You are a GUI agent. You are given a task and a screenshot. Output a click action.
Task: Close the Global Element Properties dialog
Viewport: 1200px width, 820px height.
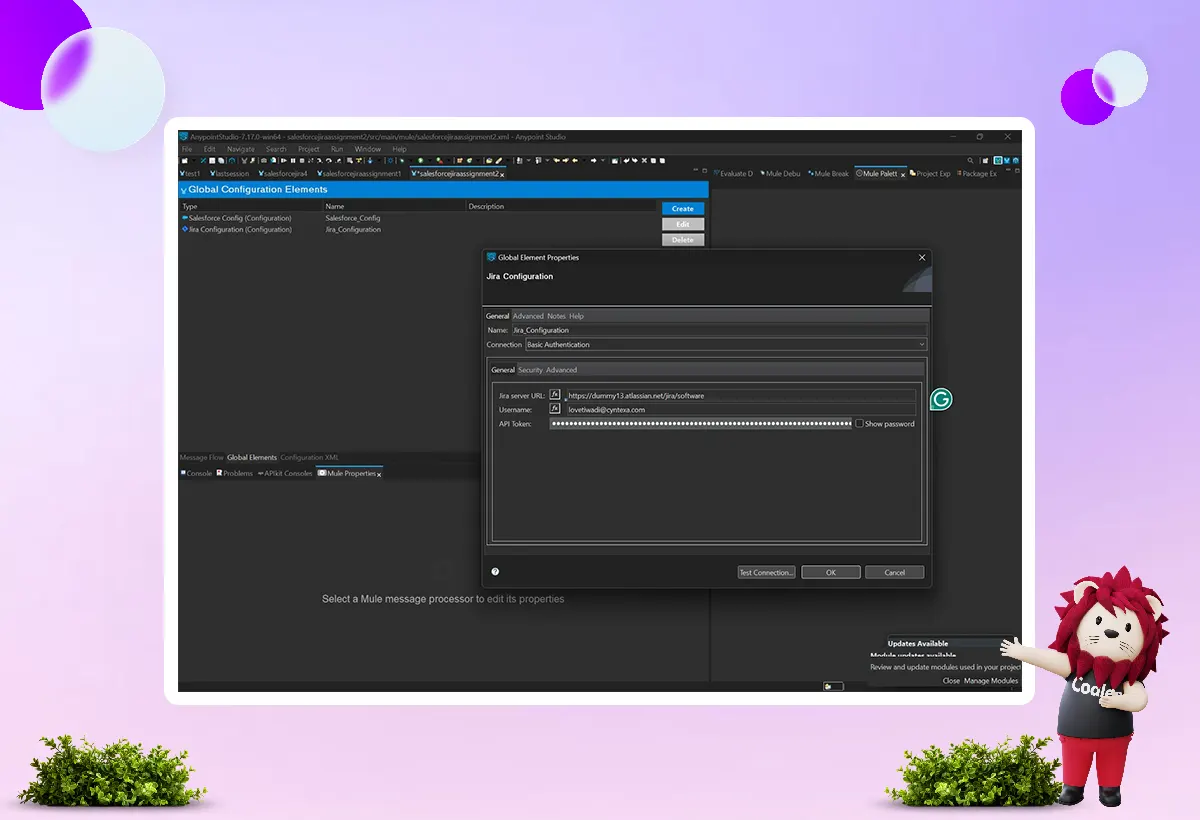(x=922, y=257)
